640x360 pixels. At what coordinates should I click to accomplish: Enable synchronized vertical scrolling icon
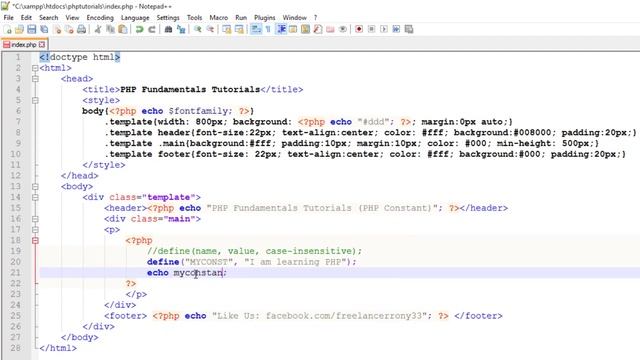[227, 29]
